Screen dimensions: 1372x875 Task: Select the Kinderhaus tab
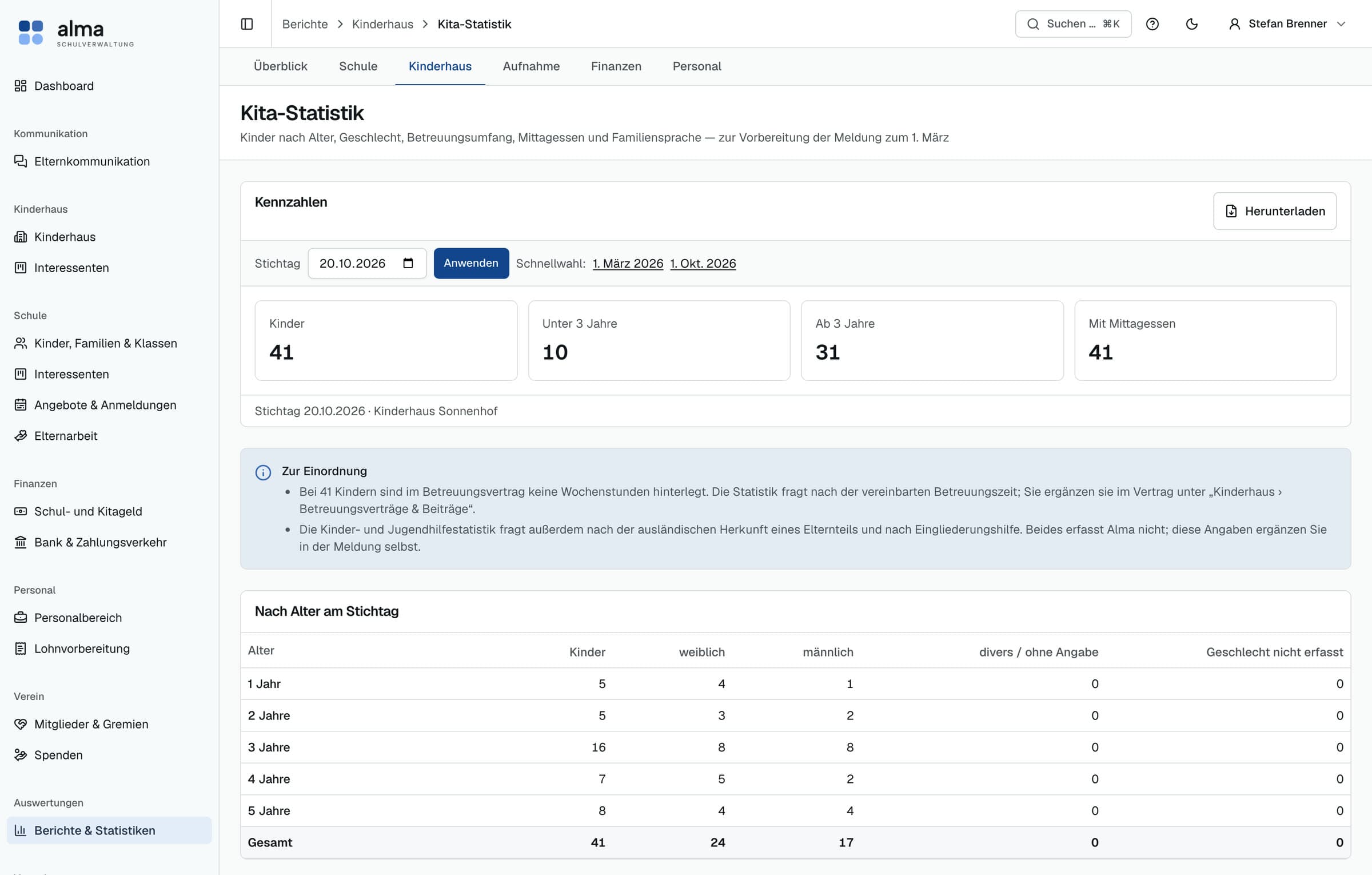[x=440, y=66]
